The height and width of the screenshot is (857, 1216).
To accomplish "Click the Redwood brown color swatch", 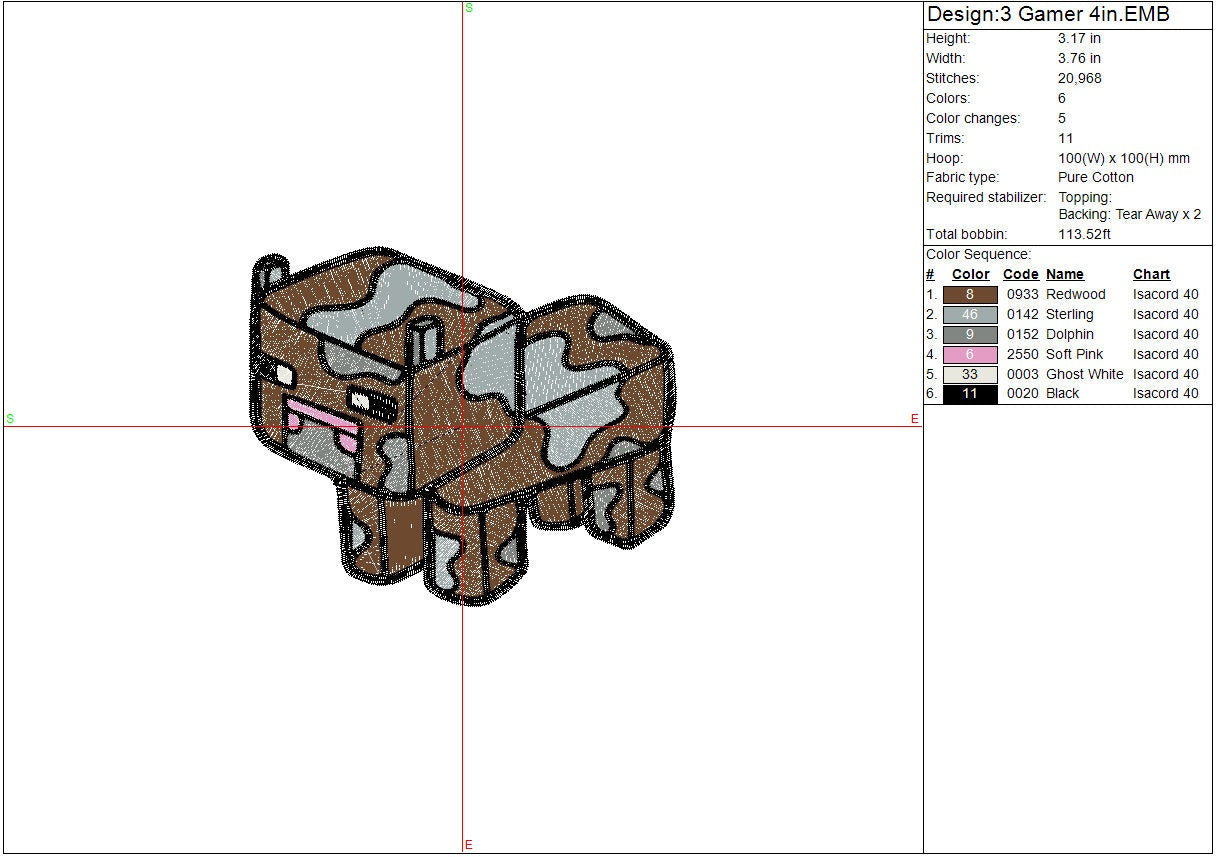I will 969,295.
